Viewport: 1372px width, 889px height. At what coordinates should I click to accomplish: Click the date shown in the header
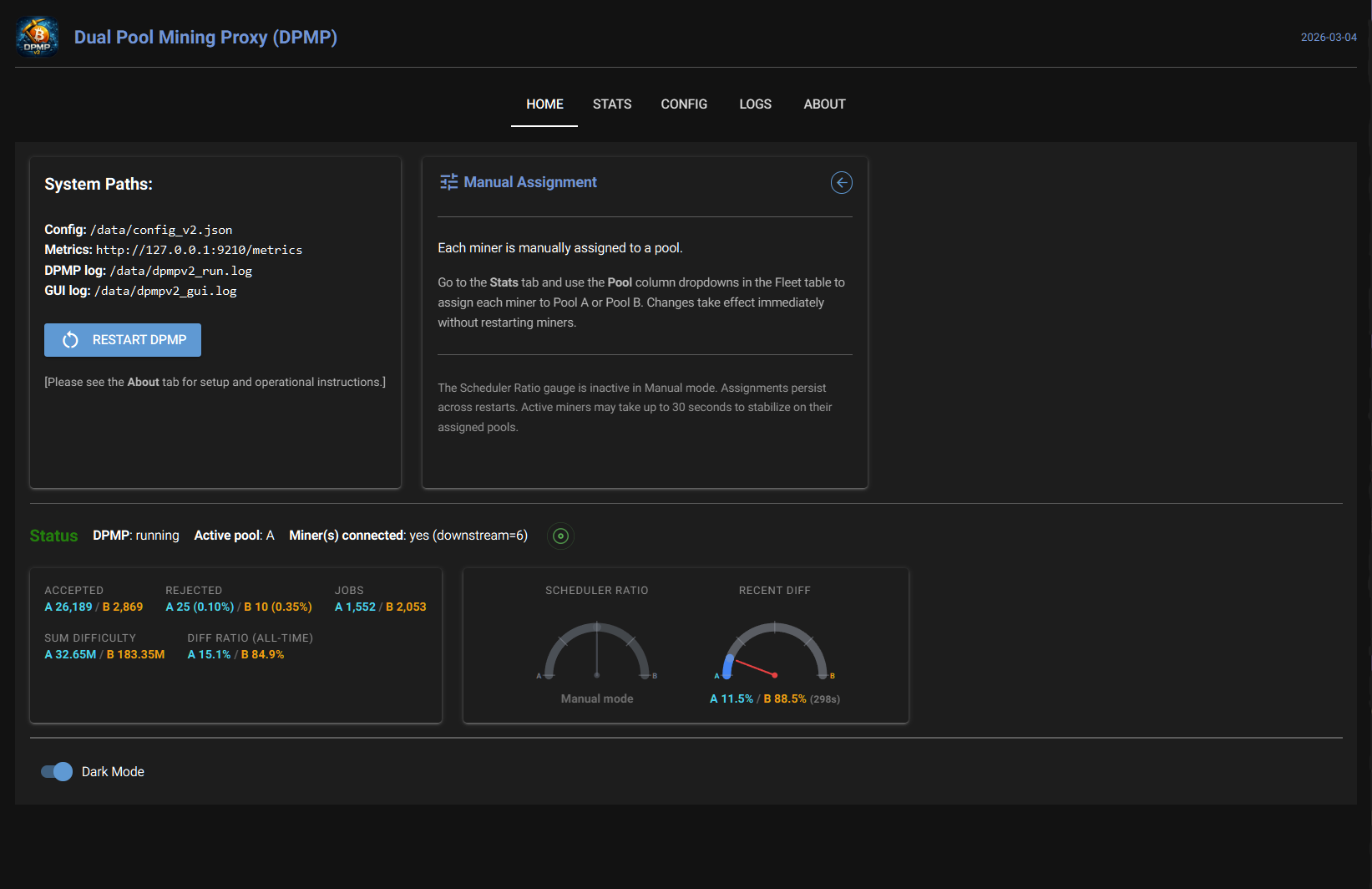pos(1329,37)
